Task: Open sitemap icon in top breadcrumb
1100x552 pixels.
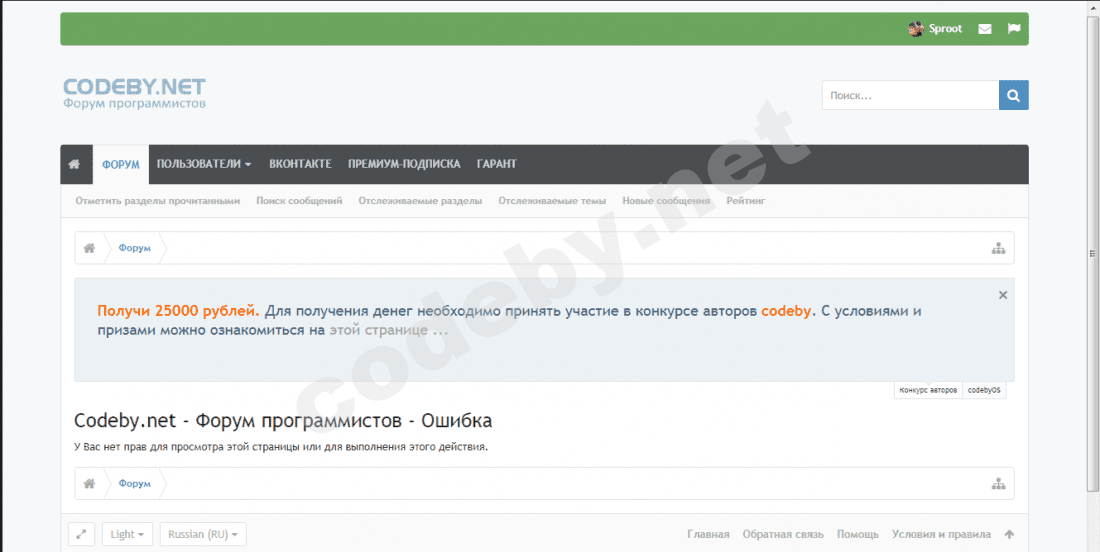Action: point(998,248)
